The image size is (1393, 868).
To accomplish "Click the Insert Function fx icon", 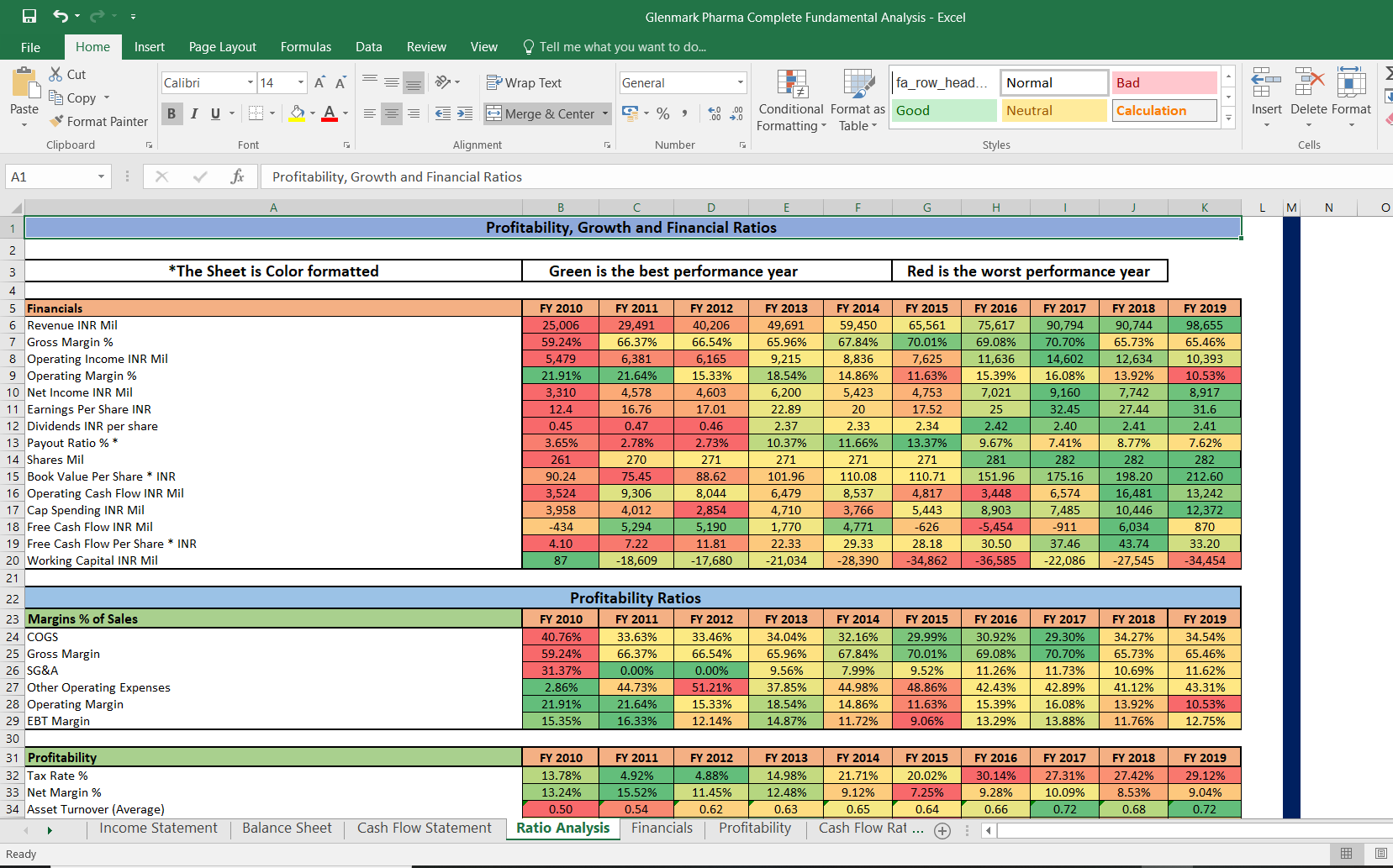I will point(237,176).
